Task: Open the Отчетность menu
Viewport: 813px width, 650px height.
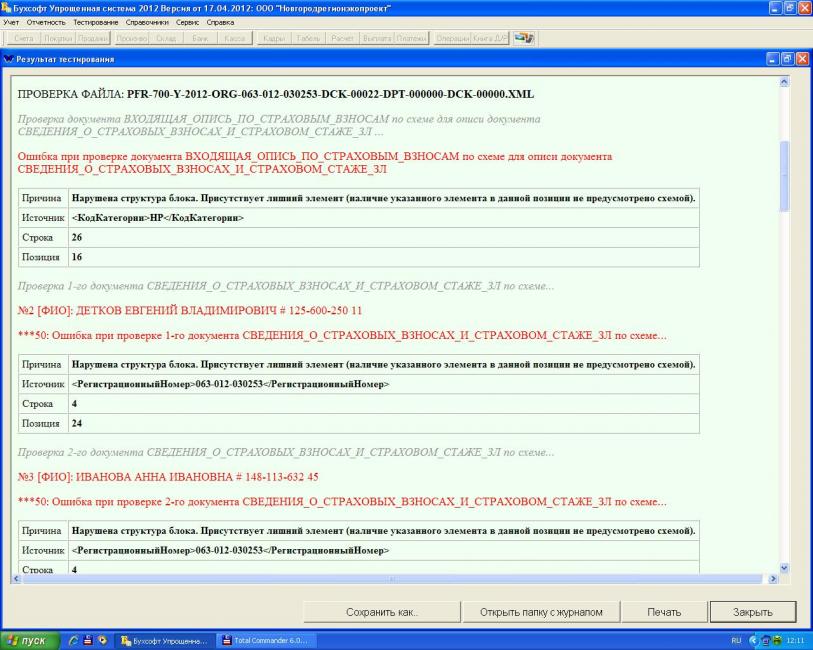Action: [46, 22]
